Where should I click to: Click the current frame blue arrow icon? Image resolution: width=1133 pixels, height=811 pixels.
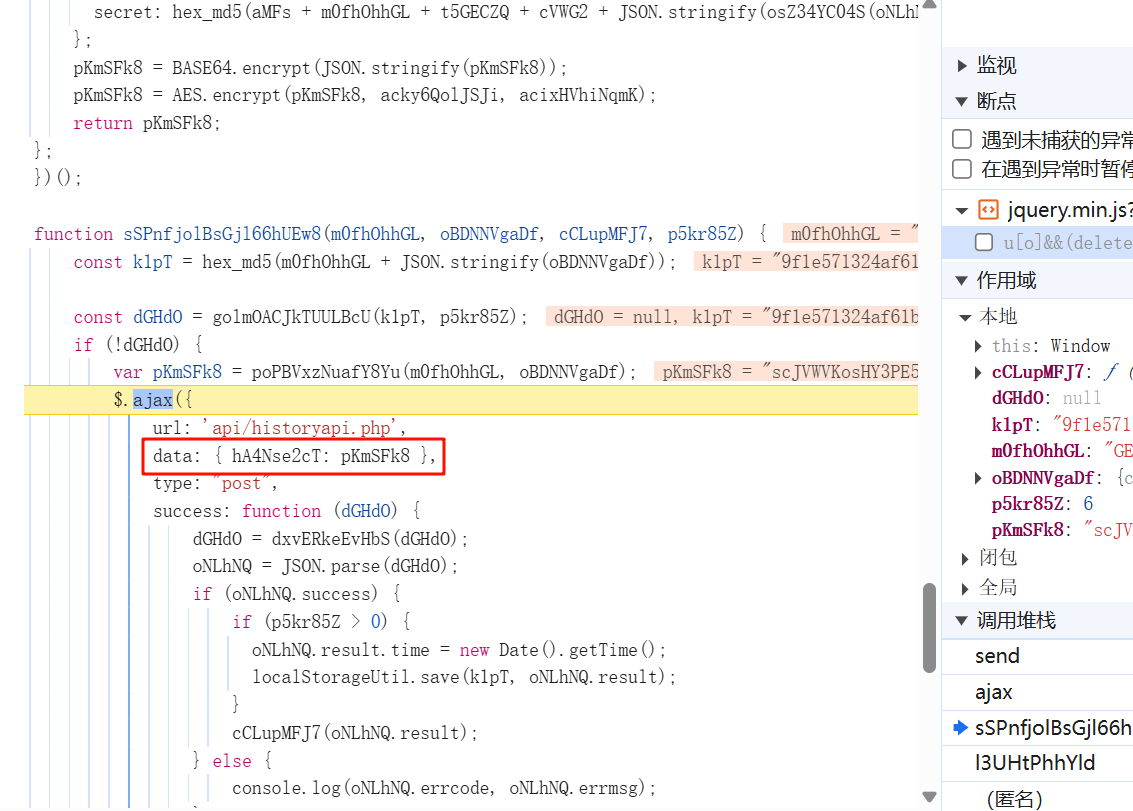coord(960,728)
